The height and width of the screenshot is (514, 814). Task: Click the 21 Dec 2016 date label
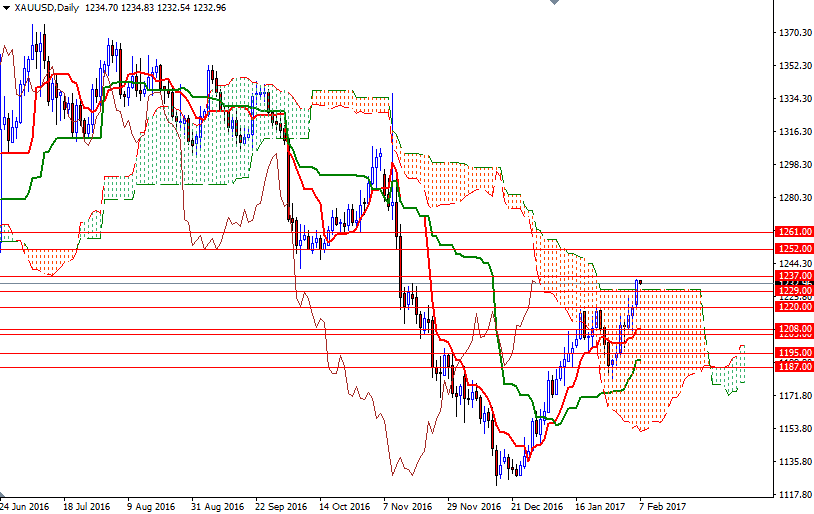click(x=536, y=506)
